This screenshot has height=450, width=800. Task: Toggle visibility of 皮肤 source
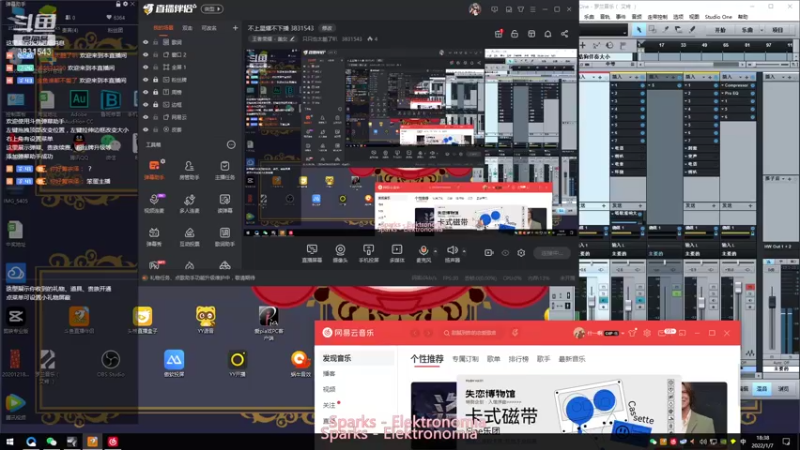tap(145, 130)
